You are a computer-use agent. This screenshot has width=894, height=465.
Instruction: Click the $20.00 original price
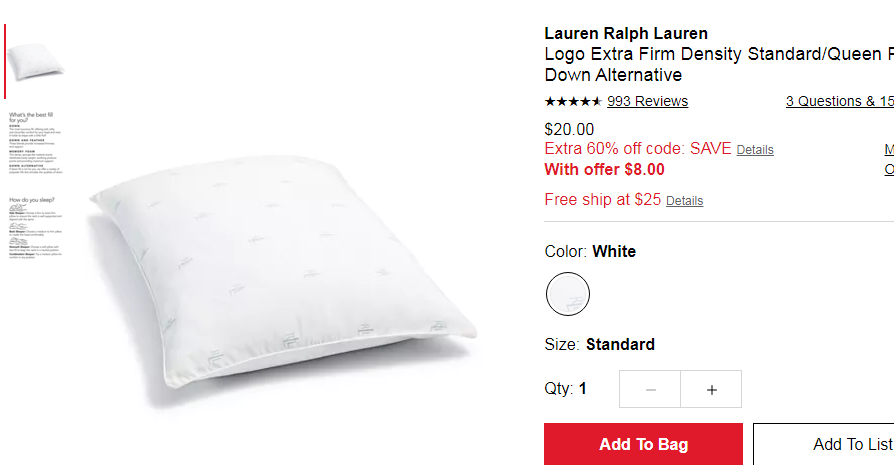[569, 129]
